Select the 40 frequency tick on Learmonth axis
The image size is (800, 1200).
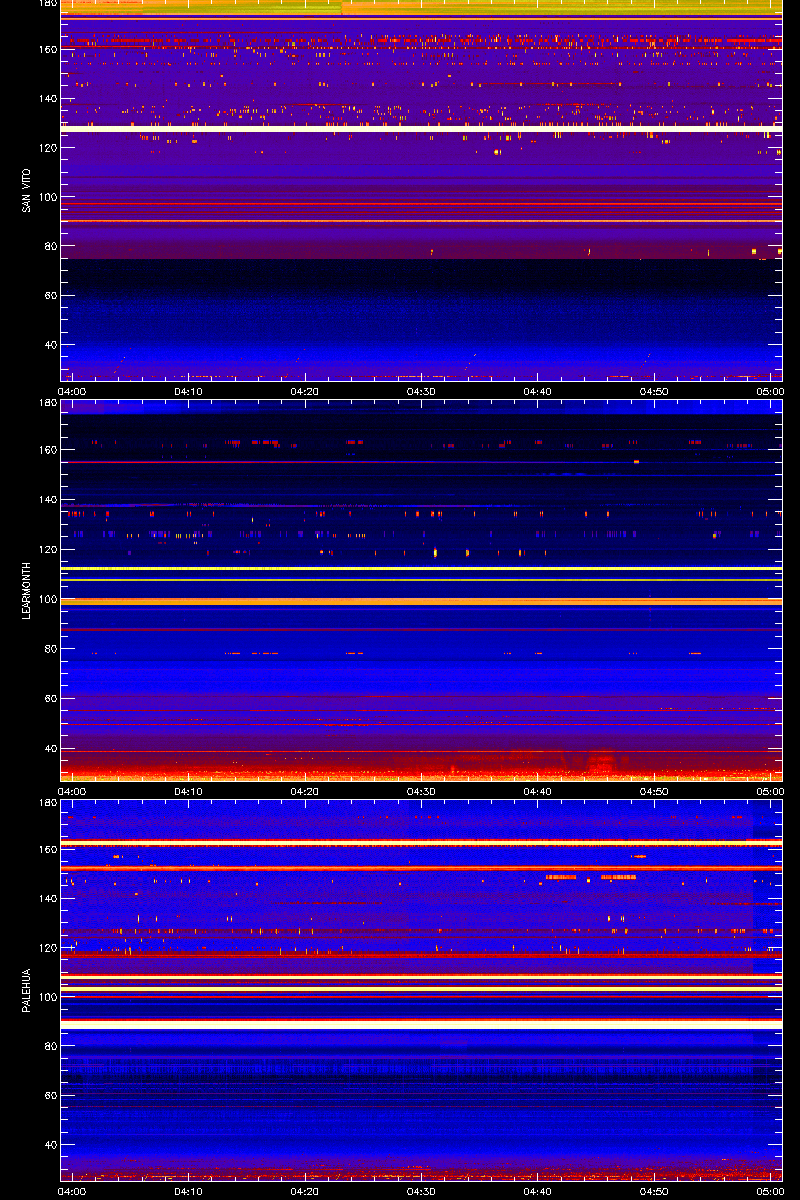[x=50, y=747]
